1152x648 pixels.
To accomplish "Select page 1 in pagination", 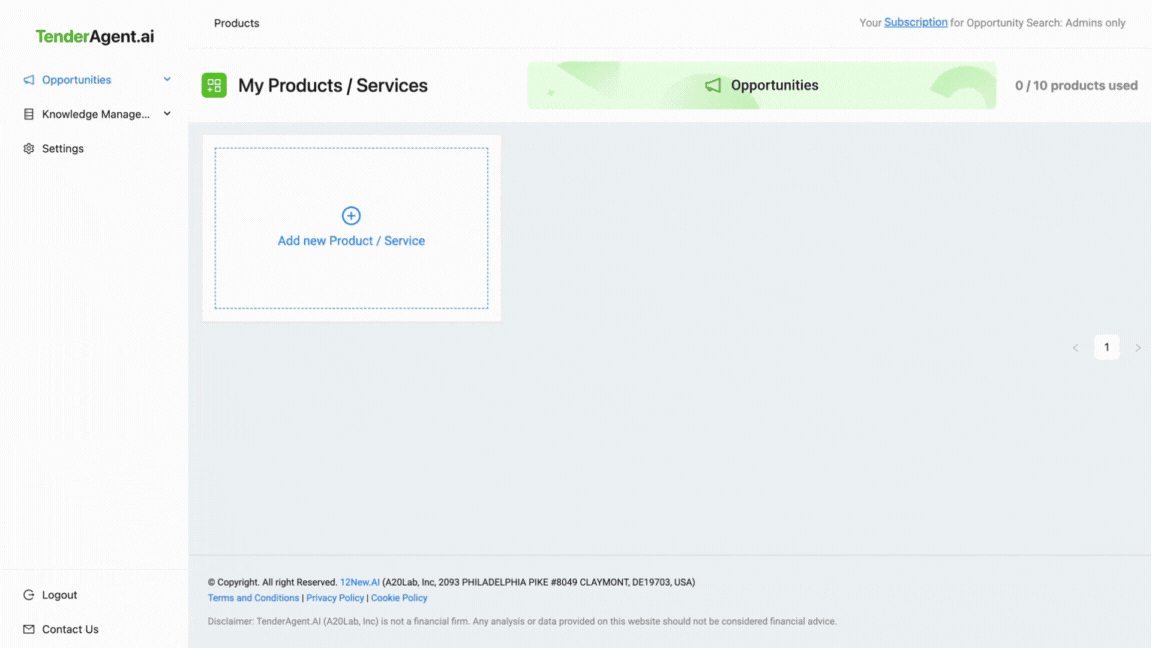I will tap(1106, 348).
